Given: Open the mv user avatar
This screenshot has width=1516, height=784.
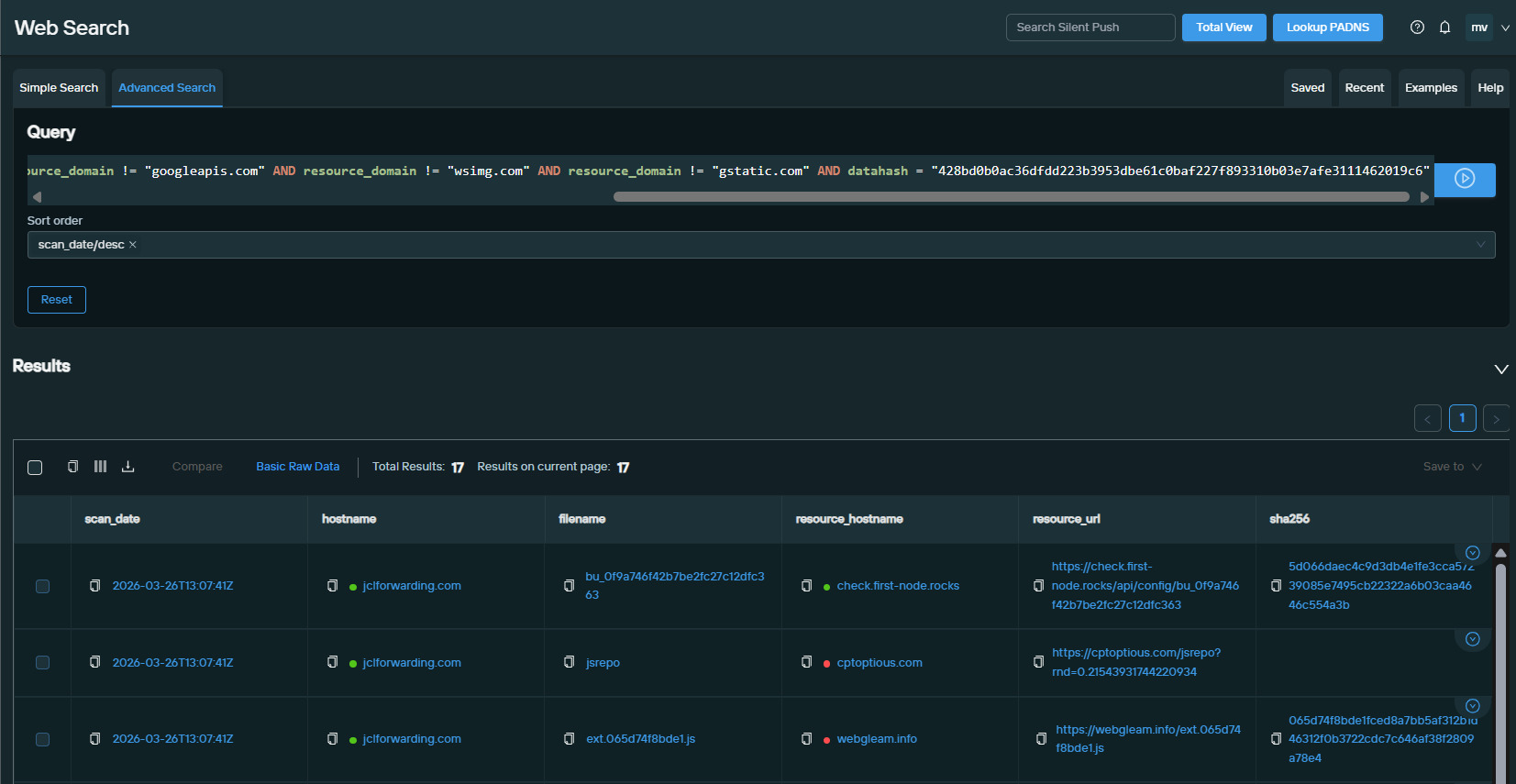Looking at the screenshot, I should click(x=1479, y=28).
